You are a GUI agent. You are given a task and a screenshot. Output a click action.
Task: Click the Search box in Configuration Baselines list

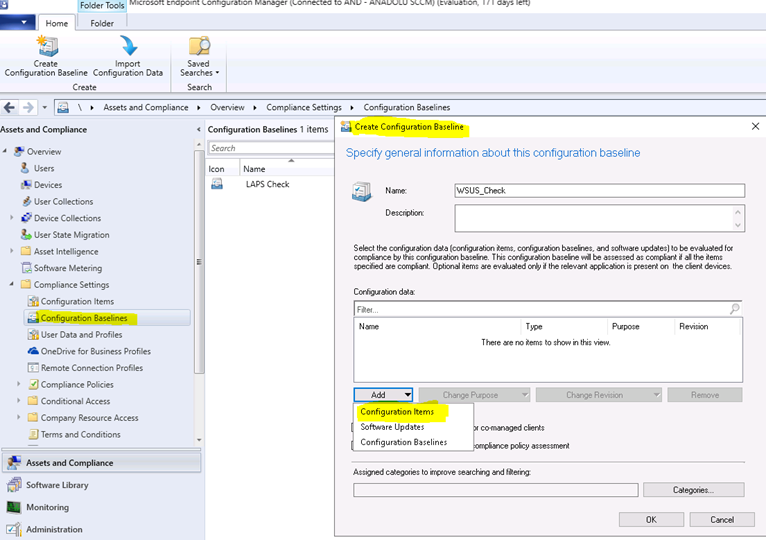pyautogui.click(x=271, y=148)
